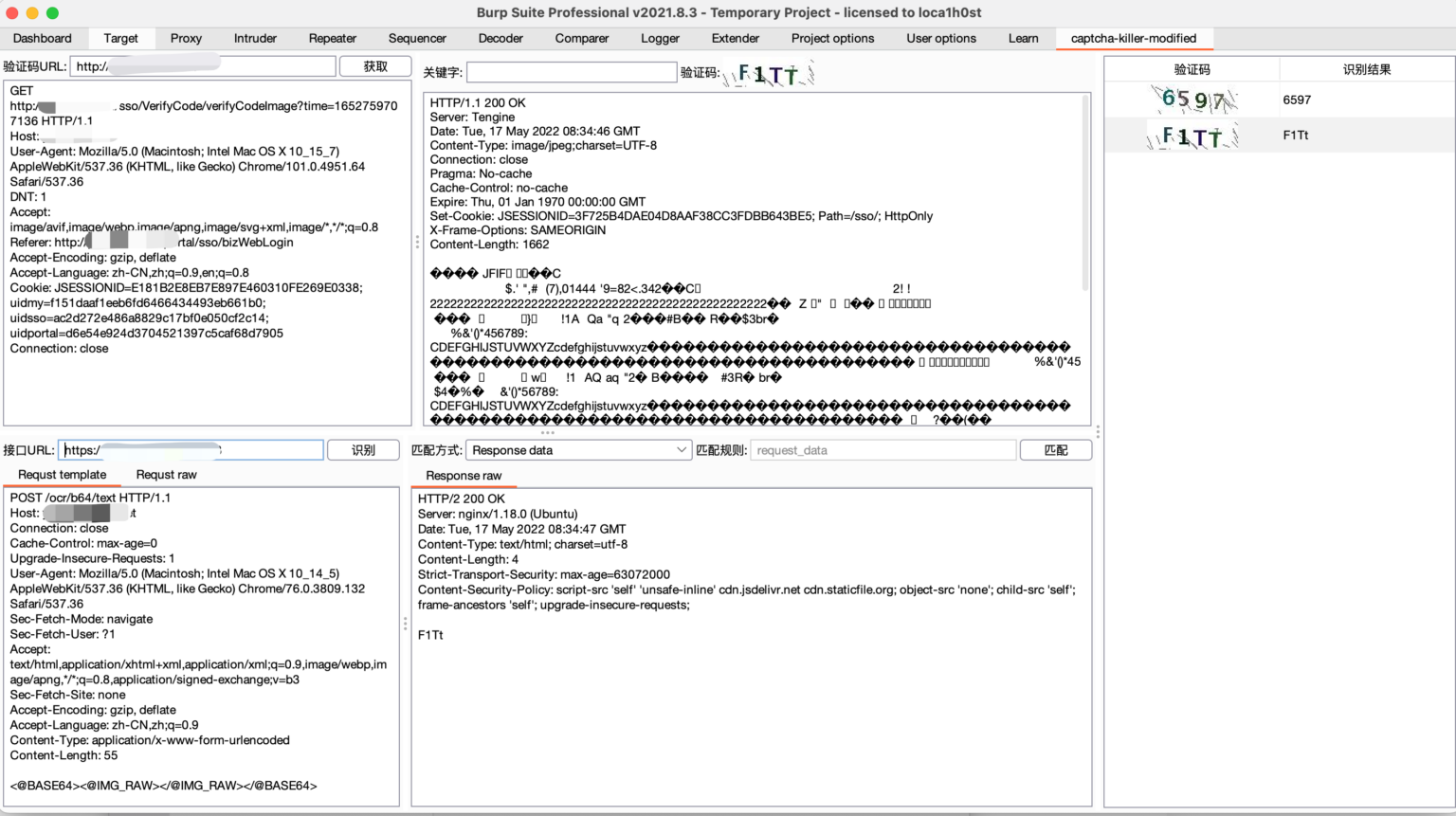Go to the Decoder tab
Screen dimensions: 1456x816
pos(500,38)
